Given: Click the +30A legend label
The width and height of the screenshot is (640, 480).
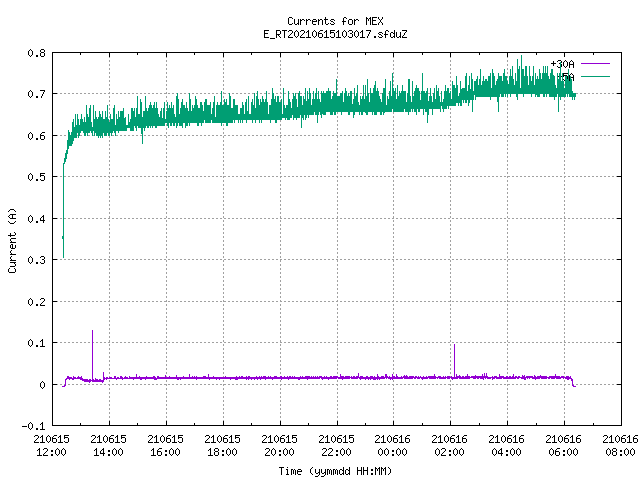Looking at the screenshot, I should click(562, 64).
